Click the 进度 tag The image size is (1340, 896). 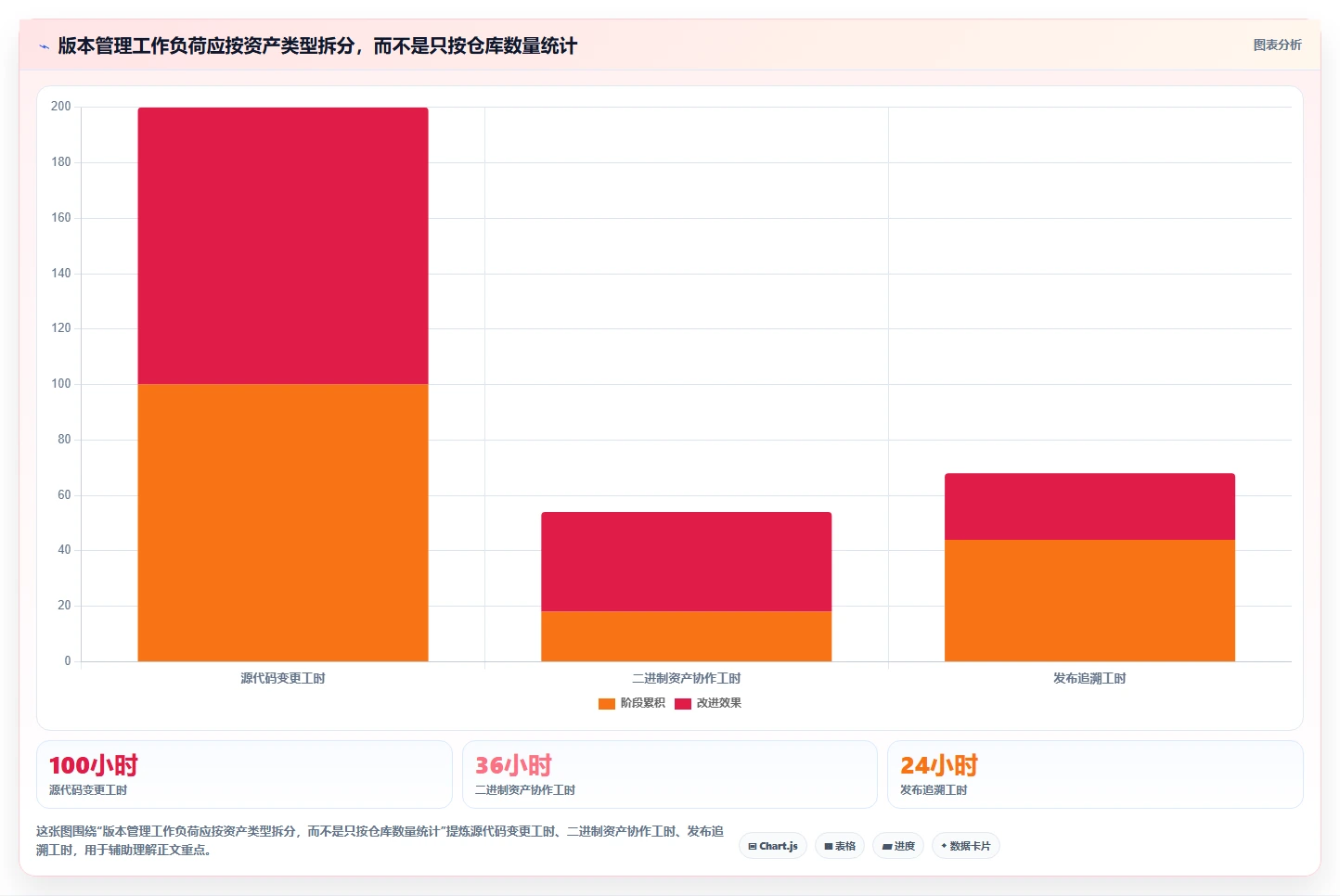tap(898, 846)
